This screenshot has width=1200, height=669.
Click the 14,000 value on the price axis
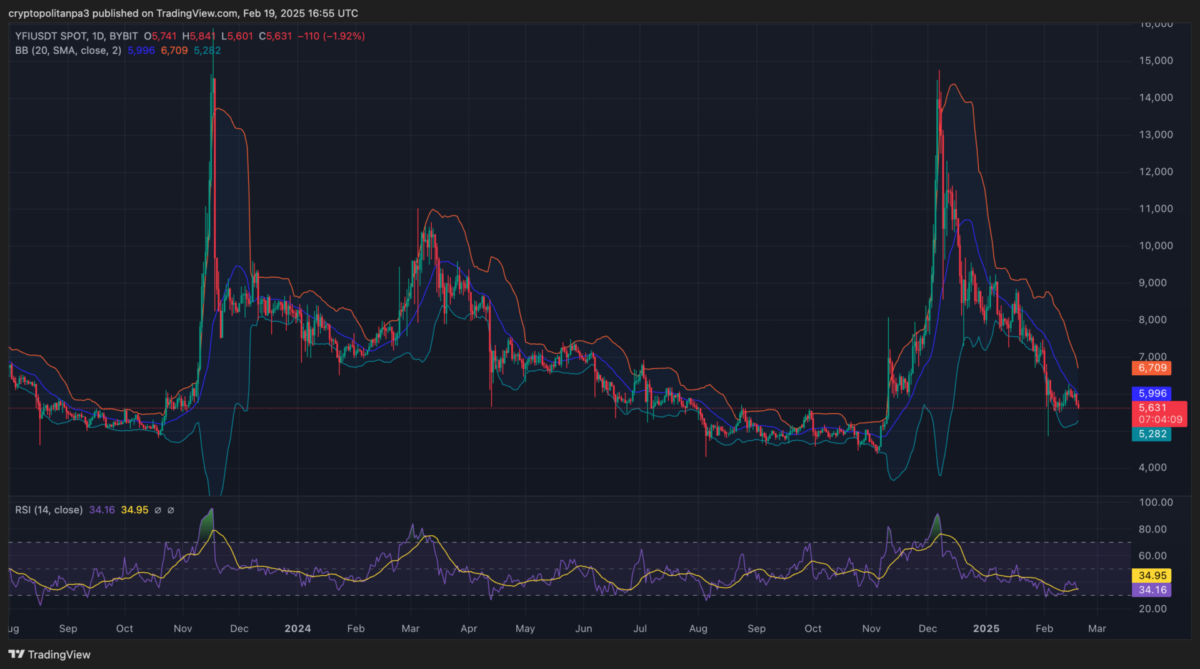pyautogui.click(x=1157, y=98)
